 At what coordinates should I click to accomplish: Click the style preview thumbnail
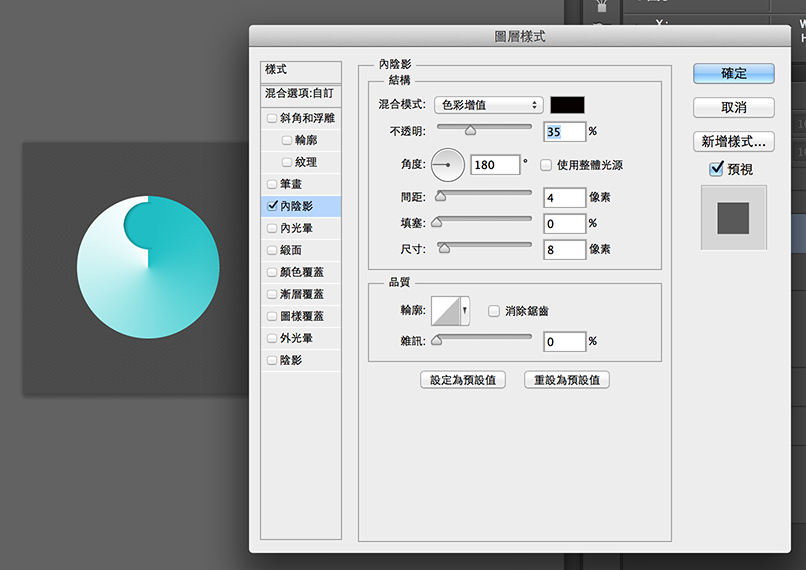click(733, 217)
